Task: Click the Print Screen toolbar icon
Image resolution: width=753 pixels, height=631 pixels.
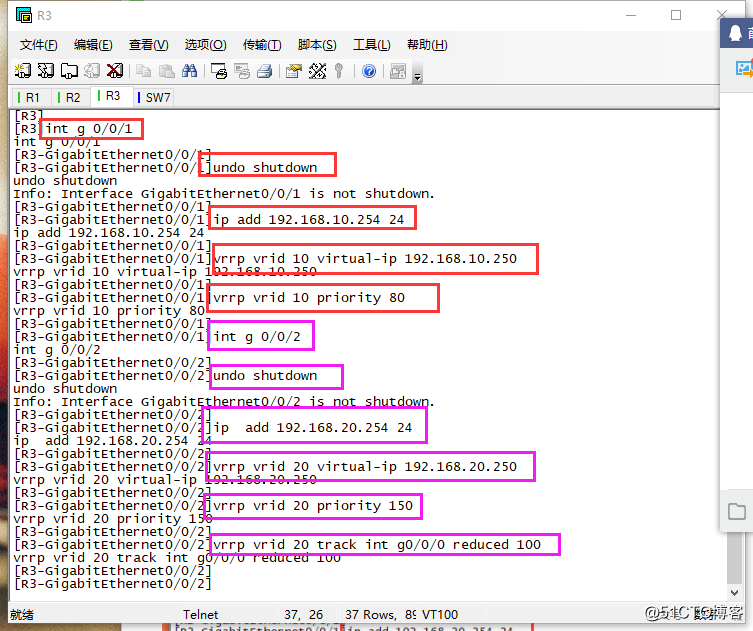Action: [219, 71]
